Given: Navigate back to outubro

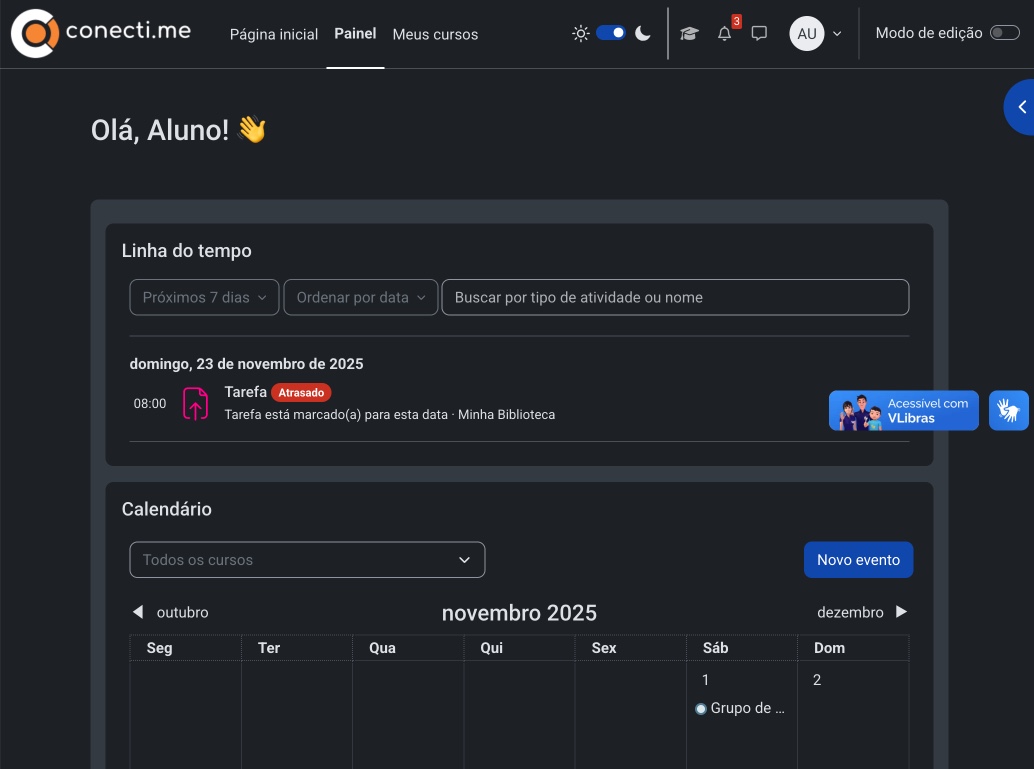Looking at the screenshot, I should click(174, 612).
